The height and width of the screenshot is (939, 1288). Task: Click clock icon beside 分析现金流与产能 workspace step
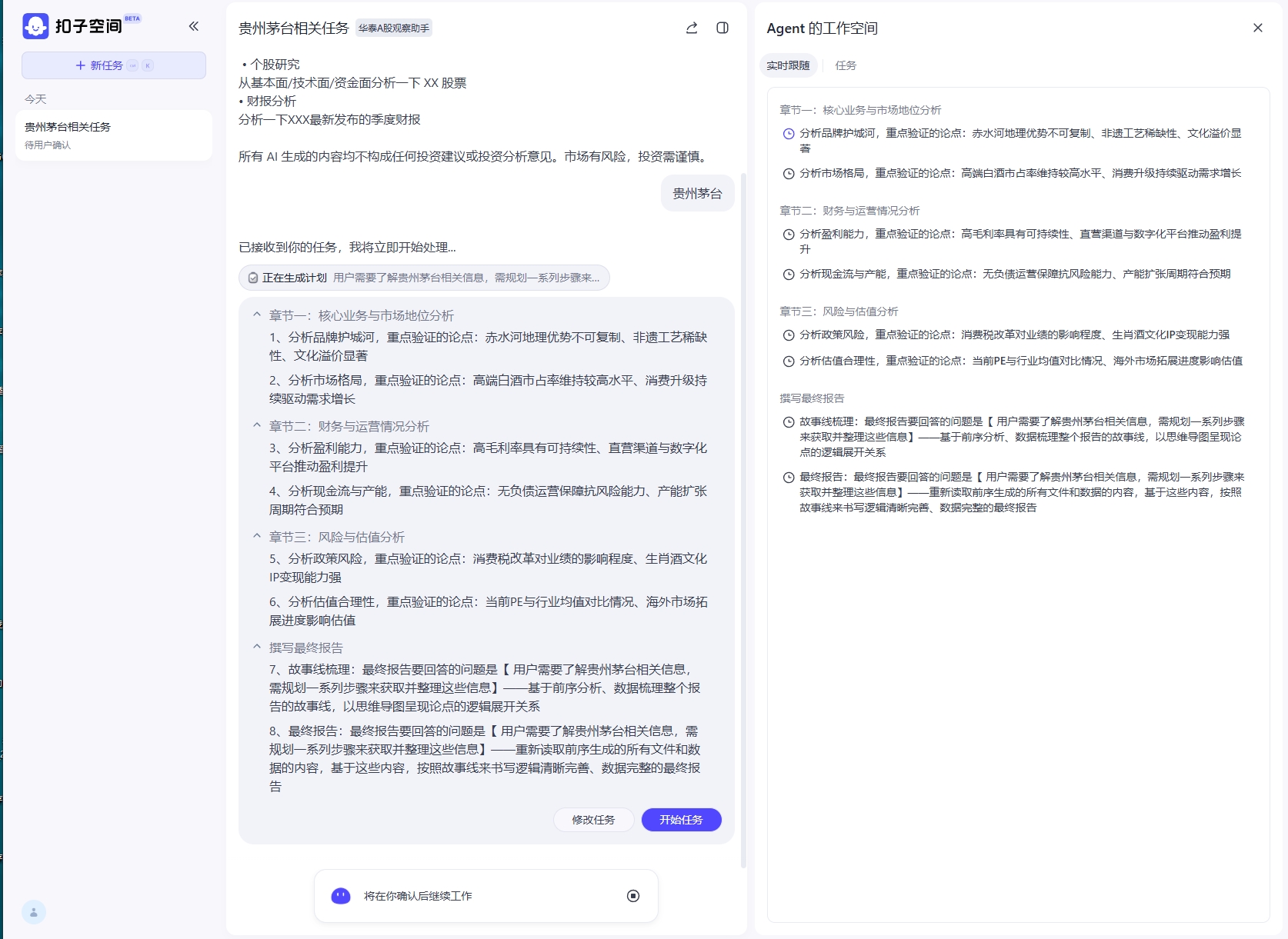pos(789,275)
